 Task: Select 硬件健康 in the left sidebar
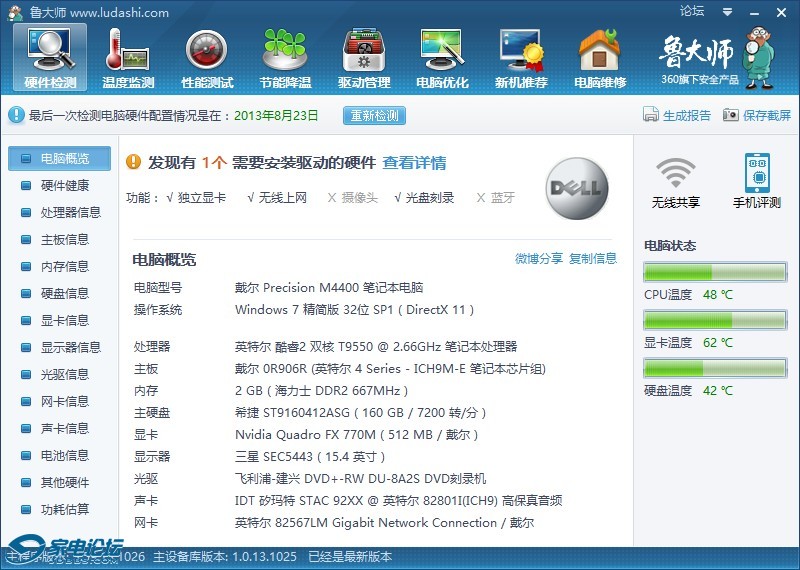pos(64,185)
